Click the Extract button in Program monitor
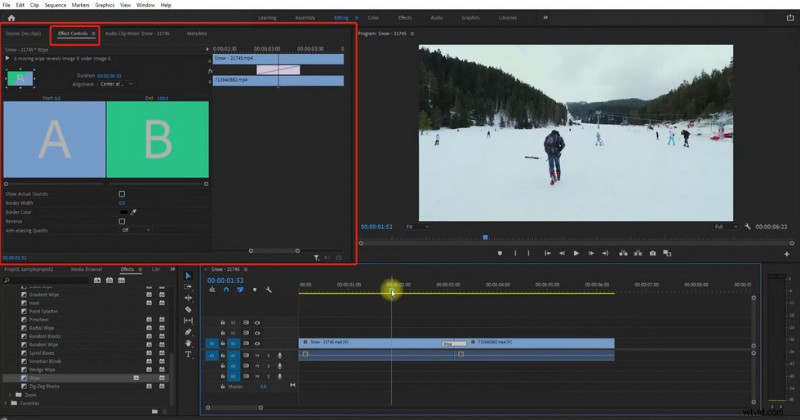800x420 pixels. pyautogui.click(x=638, y=253)
